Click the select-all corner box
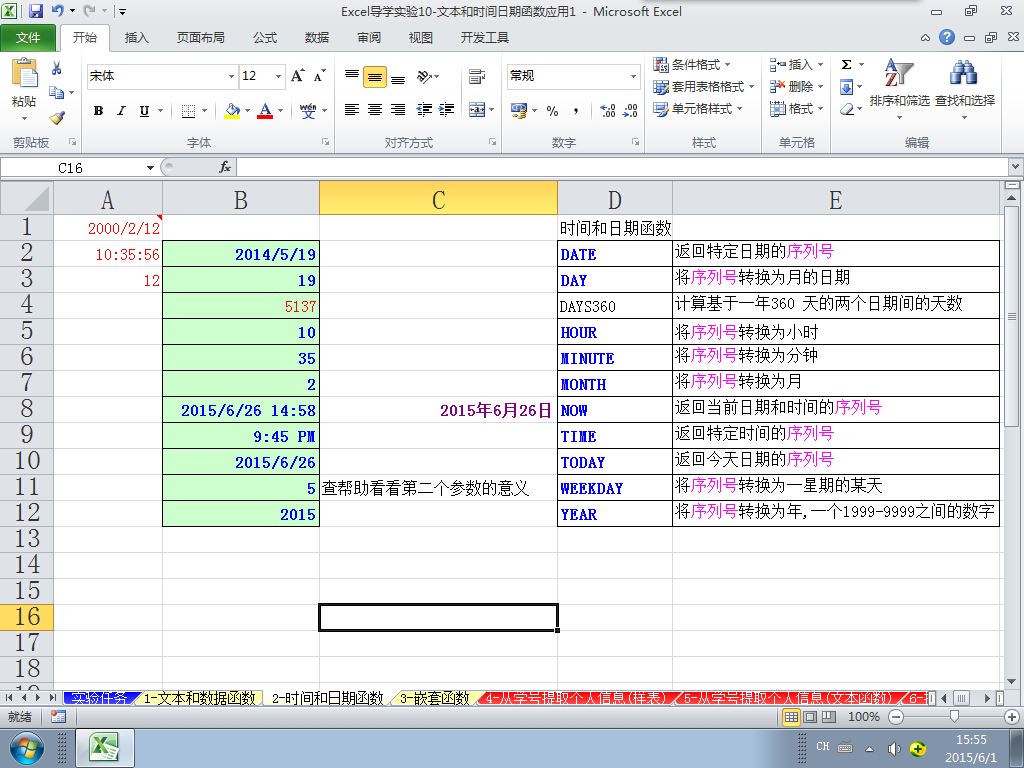Image resolution: width=1024 pixels, height=768 pixels. coord(27,199)
